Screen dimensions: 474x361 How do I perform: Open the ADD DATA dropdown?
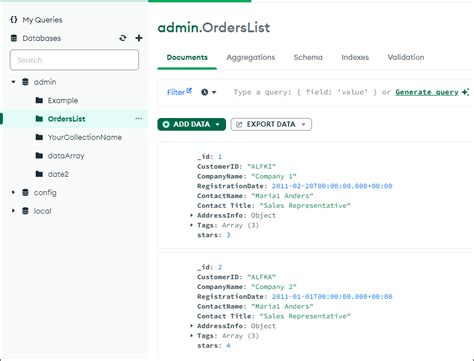pyautogui.click(x=191, y=124)
